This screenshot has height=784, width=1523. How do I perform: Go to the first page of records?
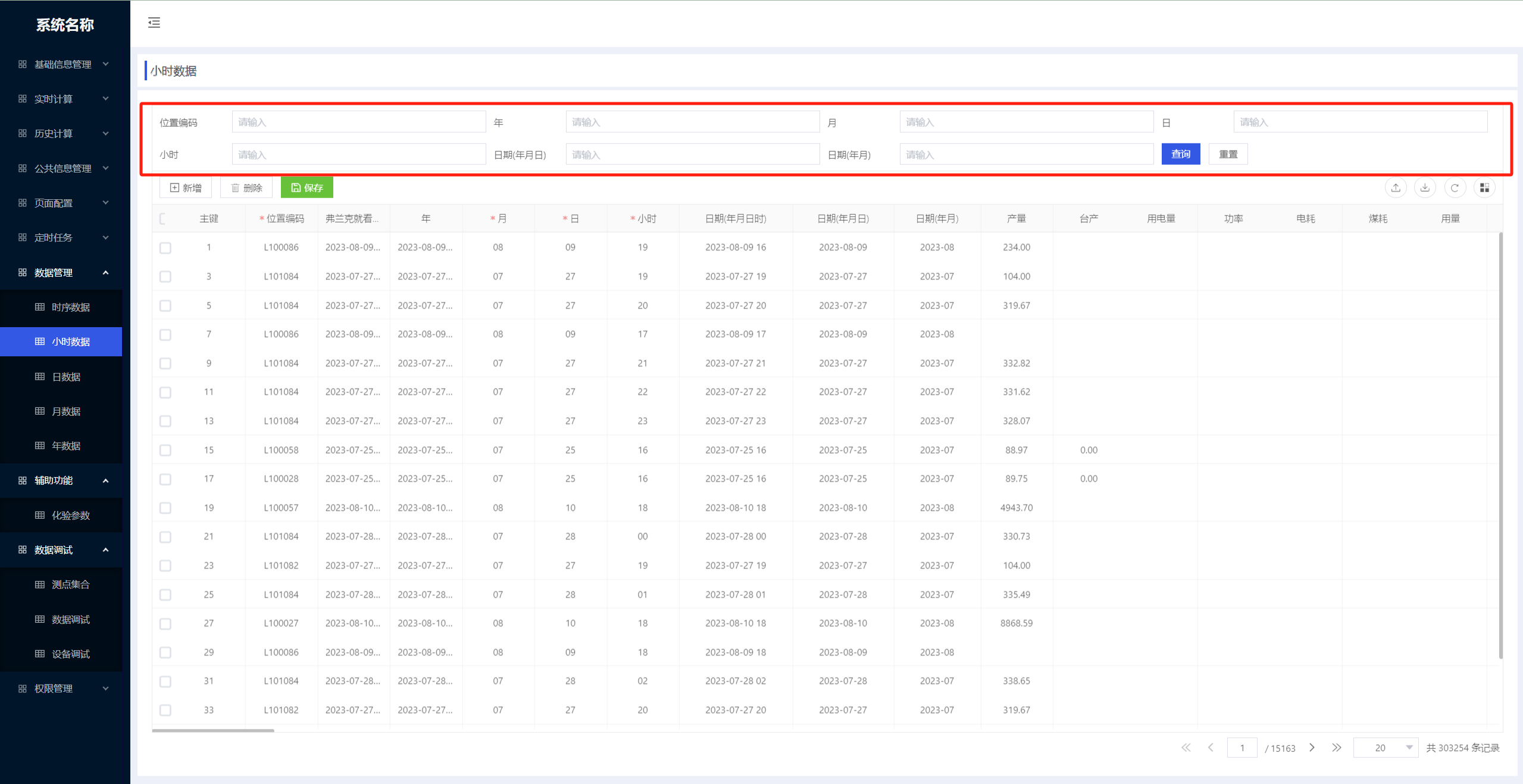[x=1186, y=748]
